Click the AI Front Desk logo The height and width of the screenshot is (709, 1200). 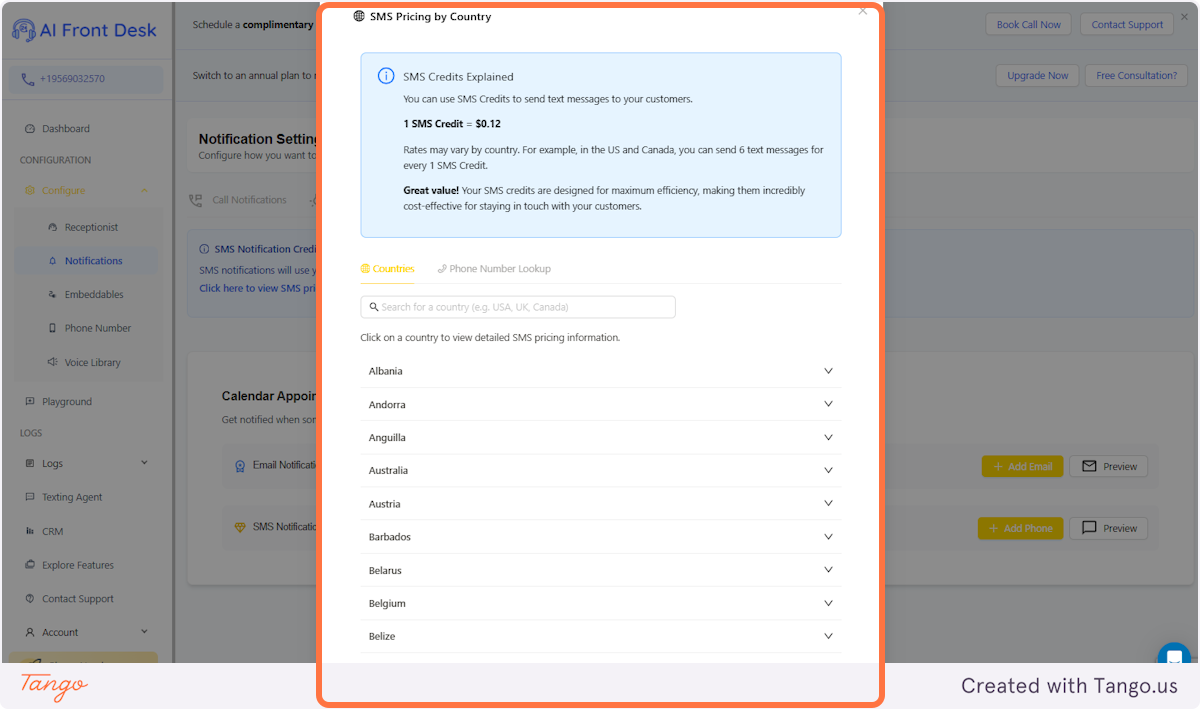(x=85, y=31)
